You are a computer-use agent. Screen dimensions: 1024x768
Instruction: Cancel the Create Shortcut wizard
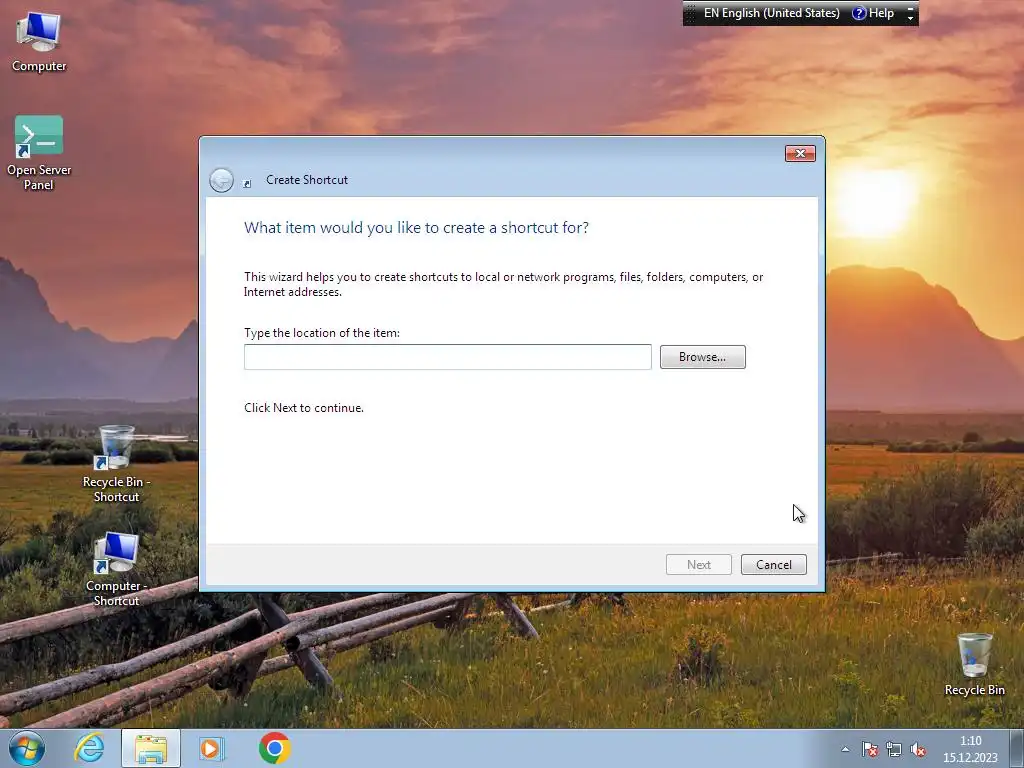[x=773, y=565]
